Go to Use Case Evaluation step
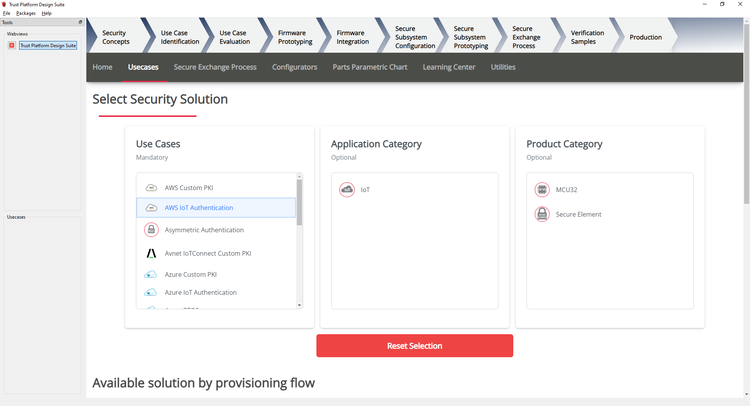This screenshot has height=406, width=750. 234,37
